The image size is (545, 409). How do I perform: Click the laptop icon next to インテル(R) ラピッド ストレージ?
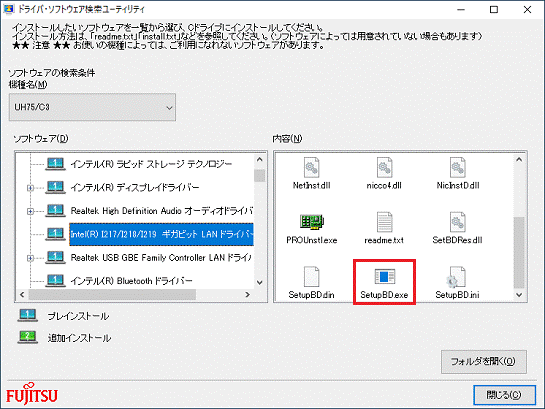coord(55,164)
